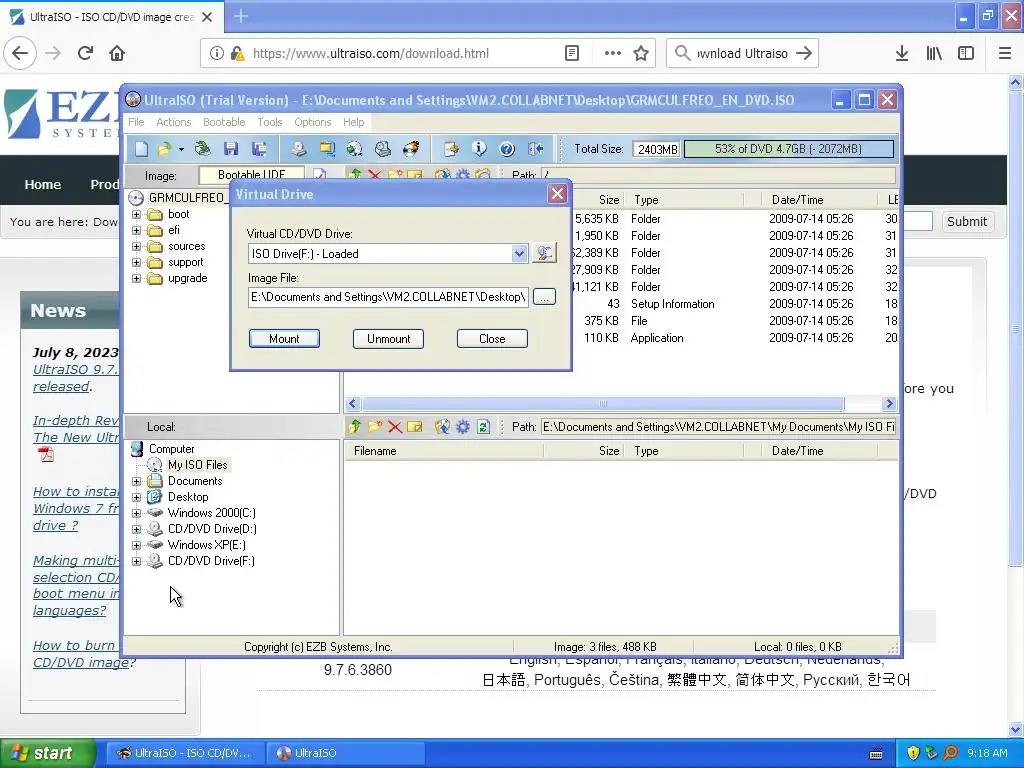Open the Bootable menu
The width and height of the screenshot is (1024, 768).
(224, 122)
